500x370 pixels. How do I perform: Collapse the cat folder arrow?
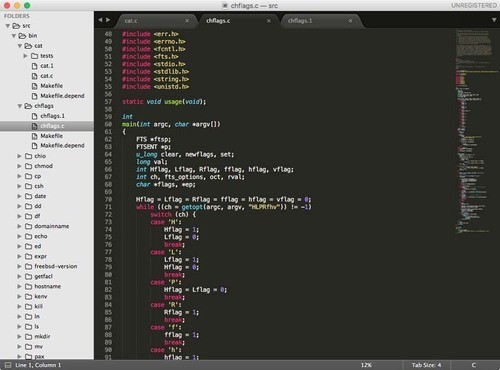click(20, 46)
